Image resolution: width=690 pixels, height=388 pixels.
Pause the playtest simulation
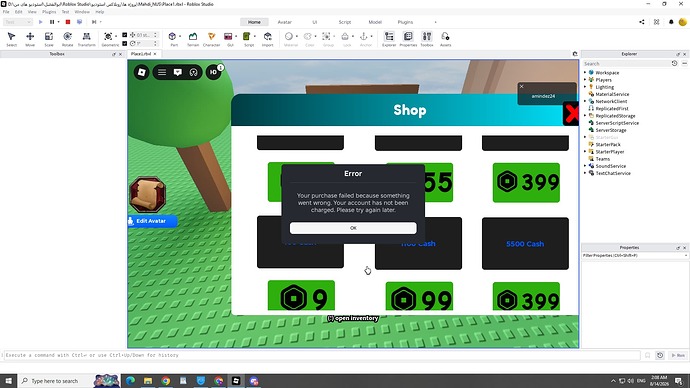pos(52,22)
